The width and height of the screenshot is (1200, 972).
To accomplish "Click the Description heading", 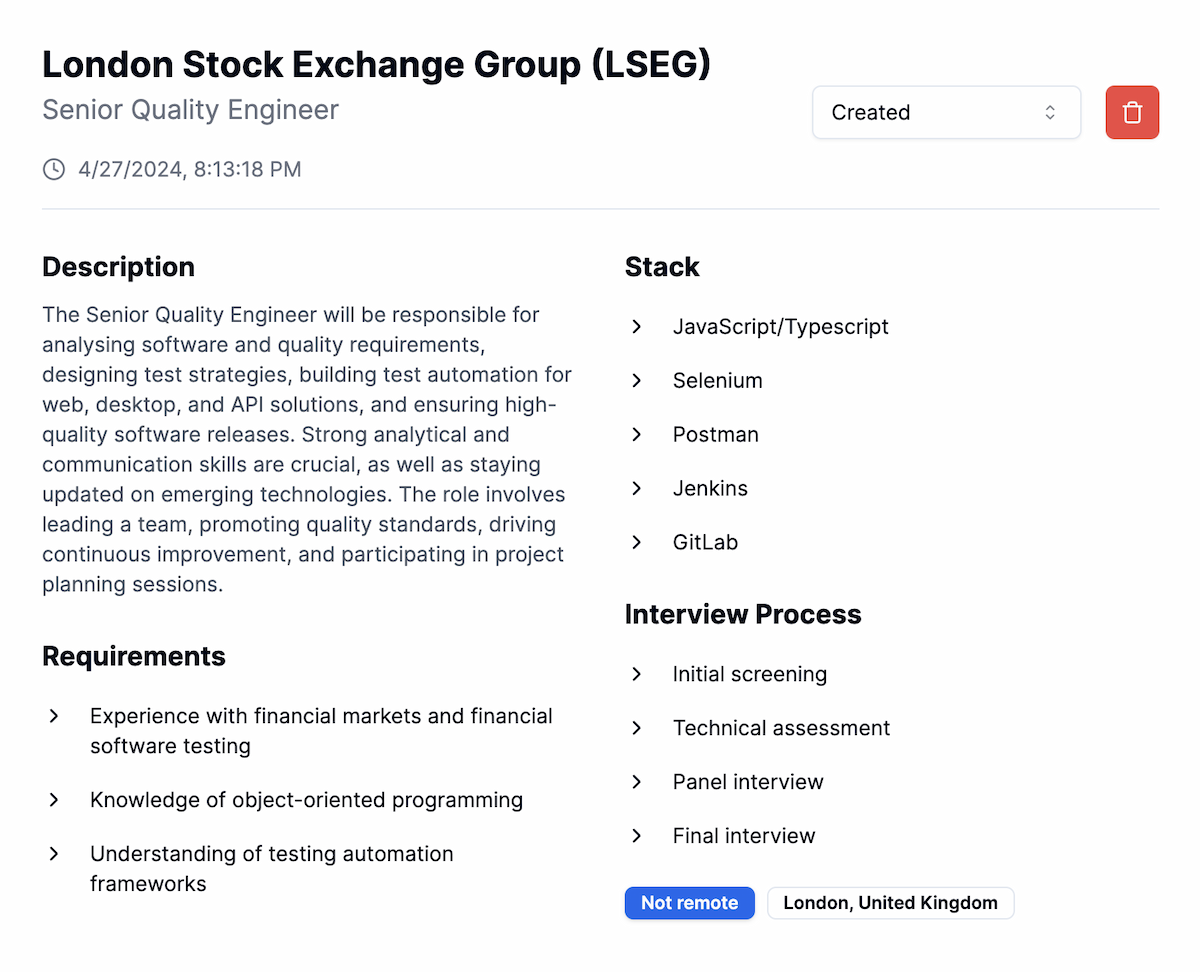I will (x=119, y=267).
